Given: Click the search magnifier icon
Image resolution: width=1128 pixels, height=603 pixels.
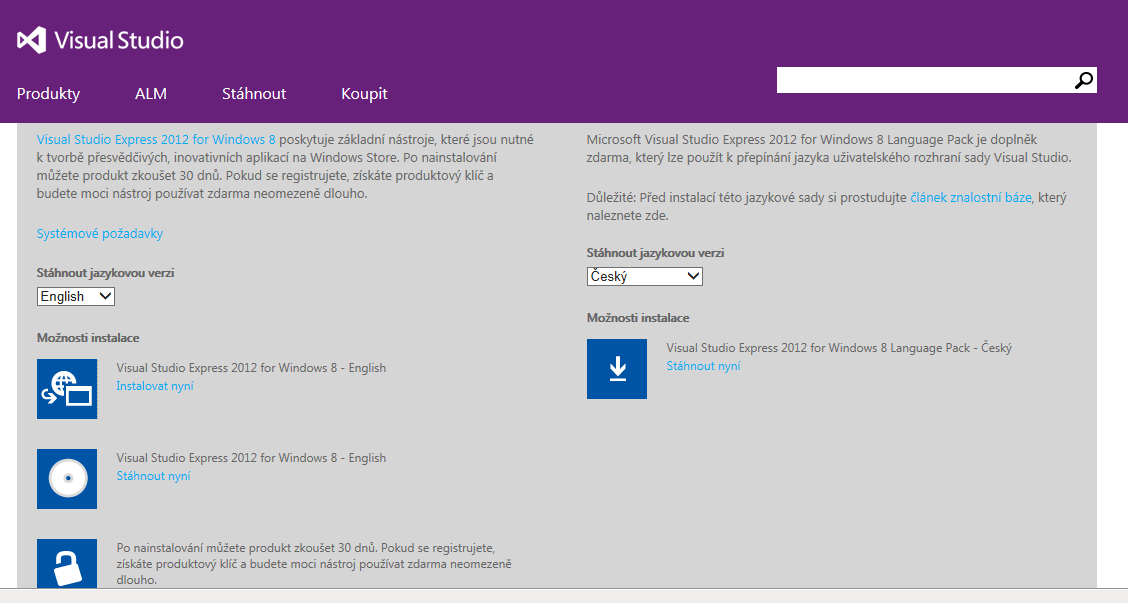Looking at the screenshot, I should [x=1083, y=81].
